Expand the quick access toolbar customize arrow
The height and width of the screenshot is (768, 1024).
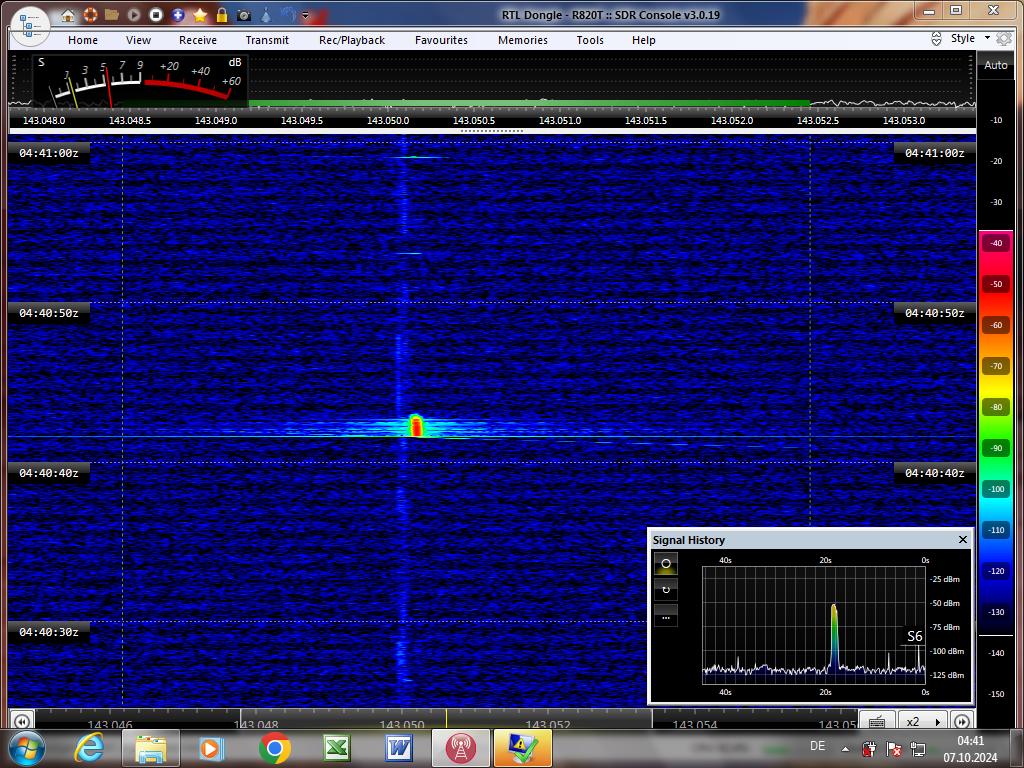tap(305, 15)
